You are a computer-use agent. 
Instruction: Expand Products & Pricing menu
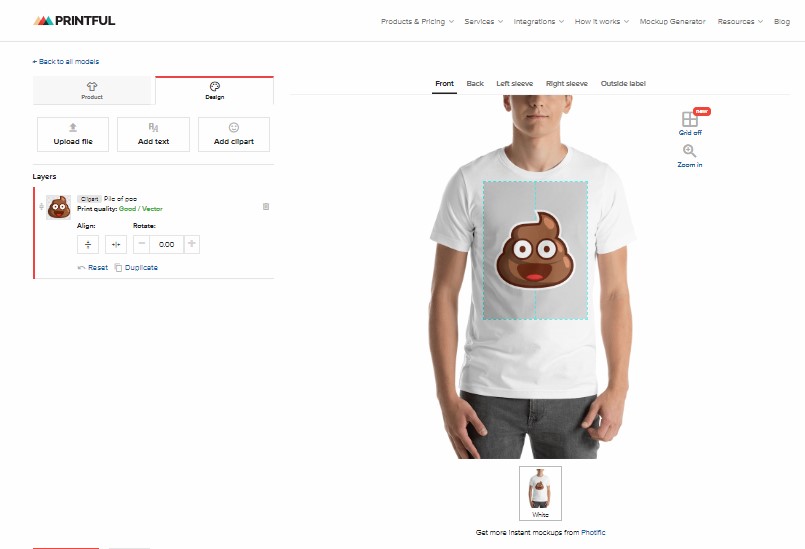417,22
